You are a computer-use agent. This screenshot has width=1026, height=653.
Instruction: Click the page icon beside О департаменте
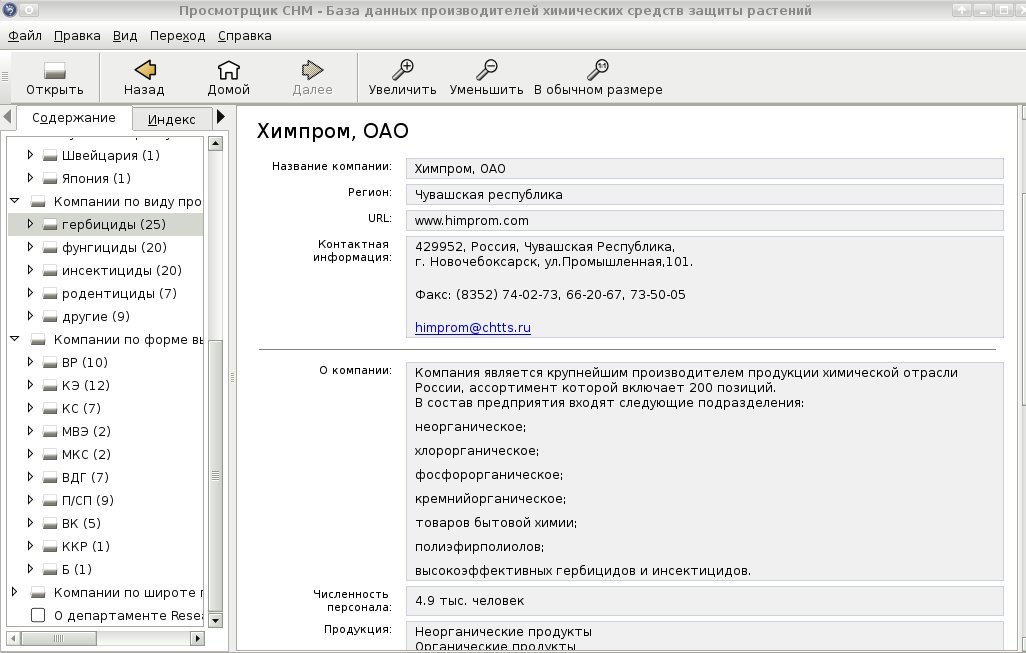38,615
